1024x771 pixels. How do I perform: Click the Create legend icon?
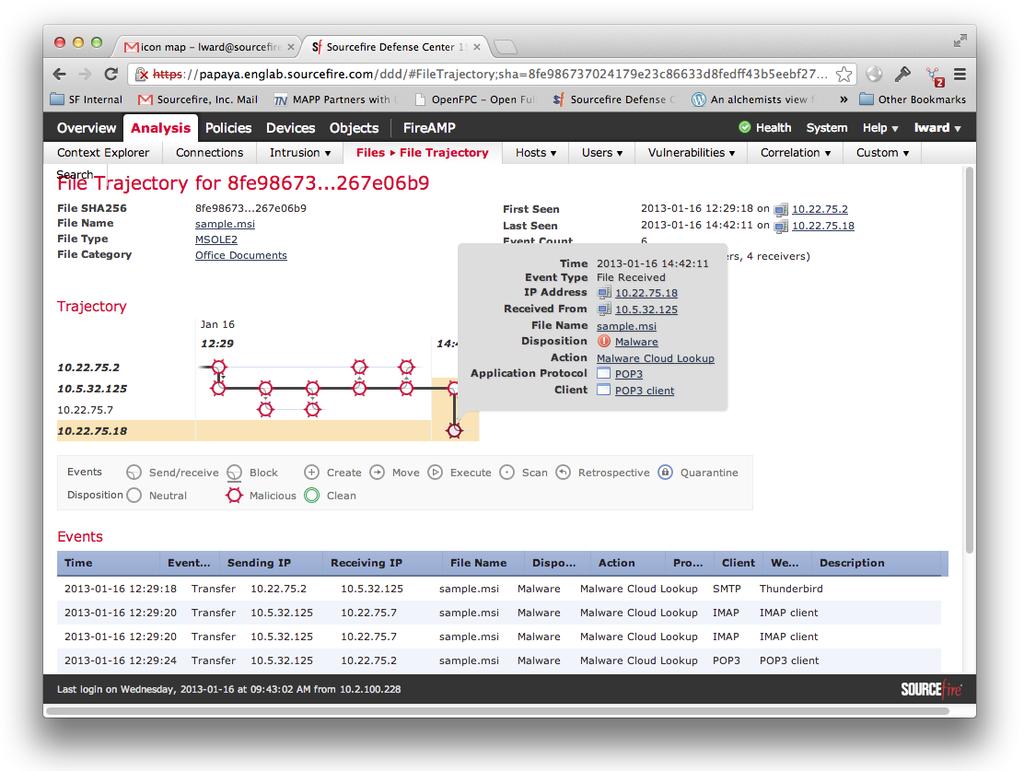[312, 472]
